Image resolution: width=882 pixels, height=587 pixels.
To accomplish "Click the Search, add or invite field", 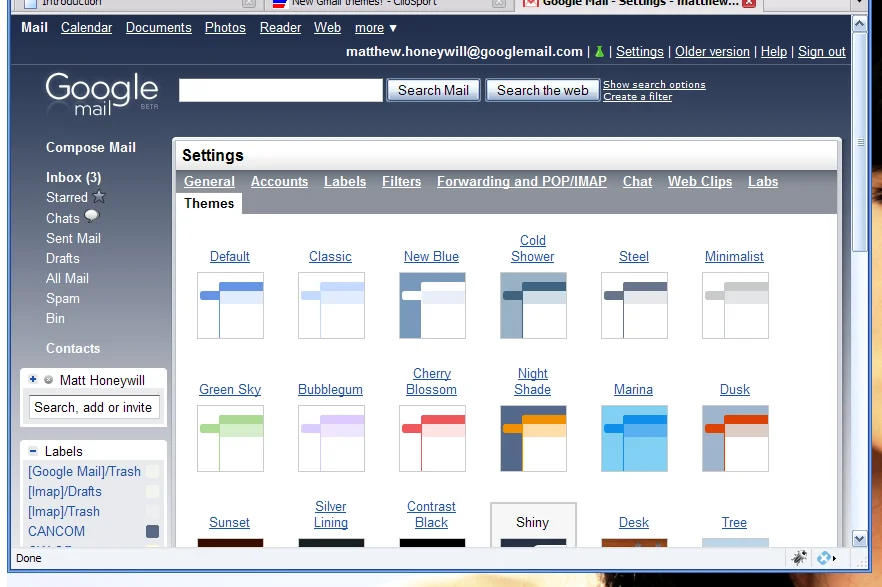I will point(94,407).
